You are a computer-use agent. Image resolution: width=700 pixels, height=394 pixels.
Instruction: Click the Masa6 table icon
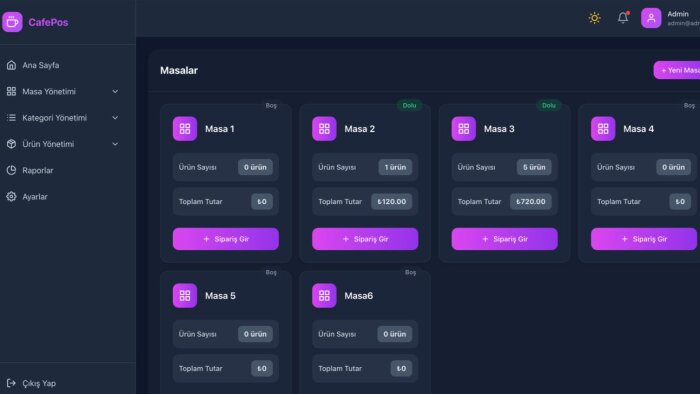(324, 296)
